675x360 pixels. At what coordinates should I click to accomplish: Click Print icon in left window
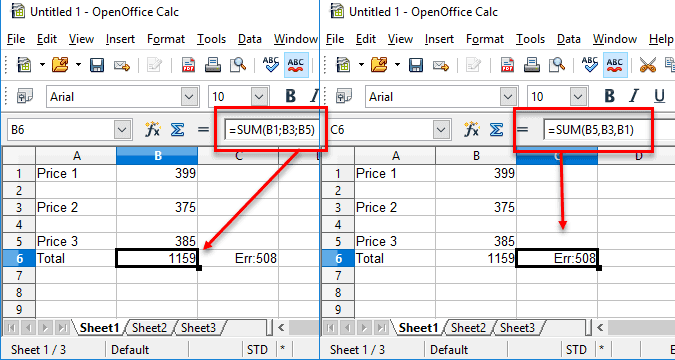pyautogui.click(x=213, y=65)
